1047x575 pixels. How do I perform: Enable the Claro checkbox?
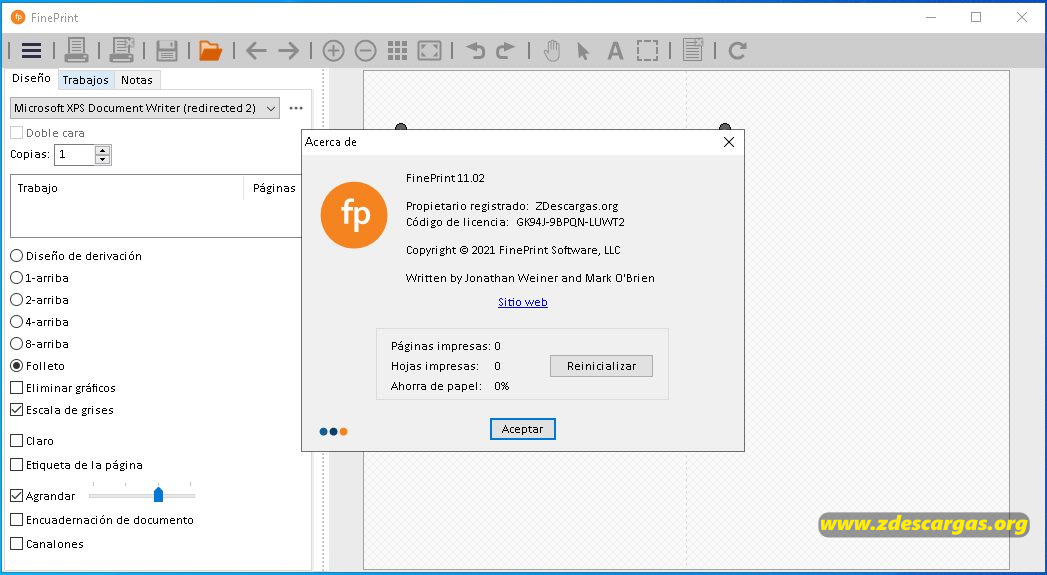17,441
